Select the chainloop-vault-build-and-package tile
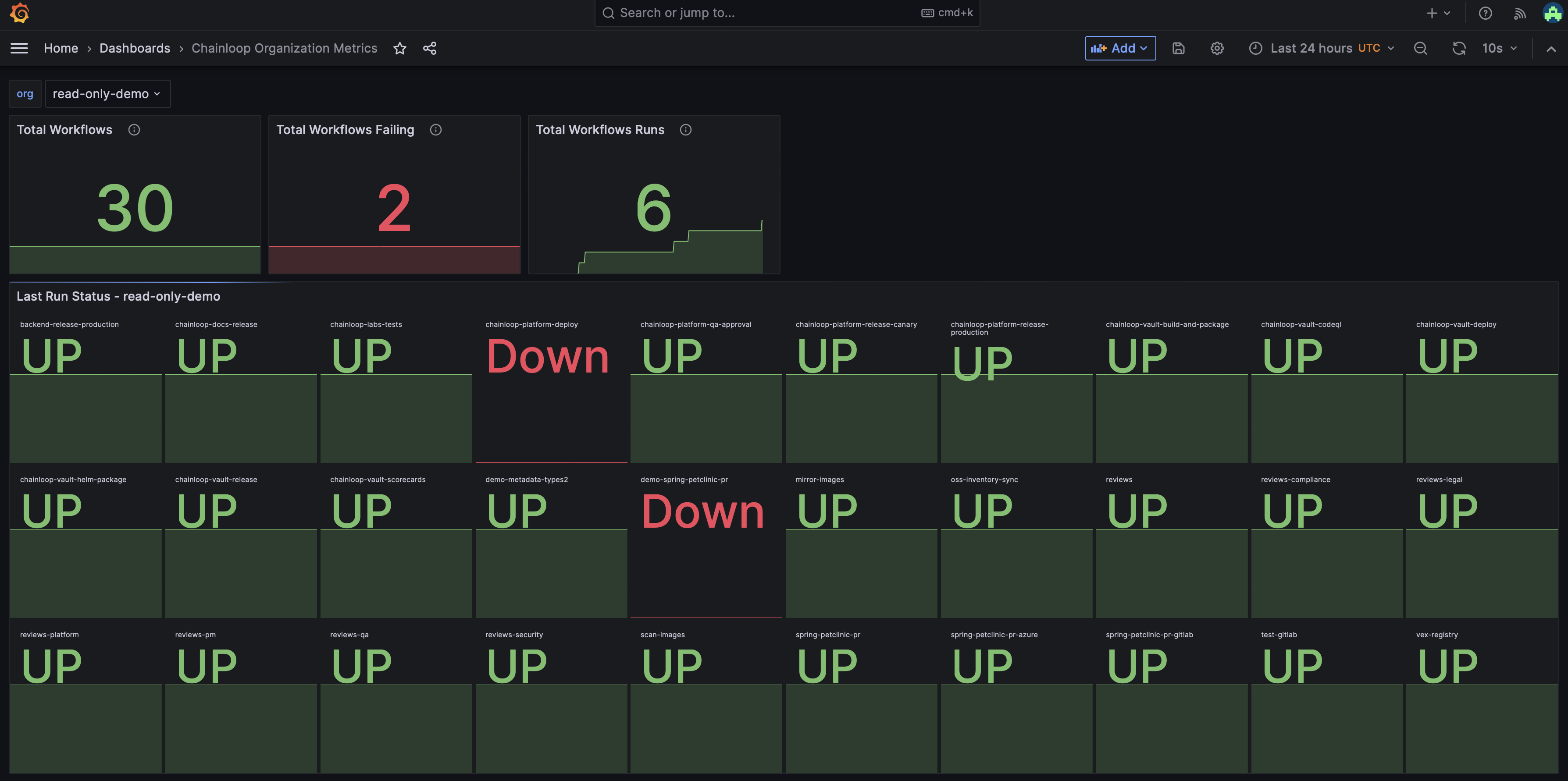Image resolution: width=1568 pixels, height=781 pixels. (1172, 389)
